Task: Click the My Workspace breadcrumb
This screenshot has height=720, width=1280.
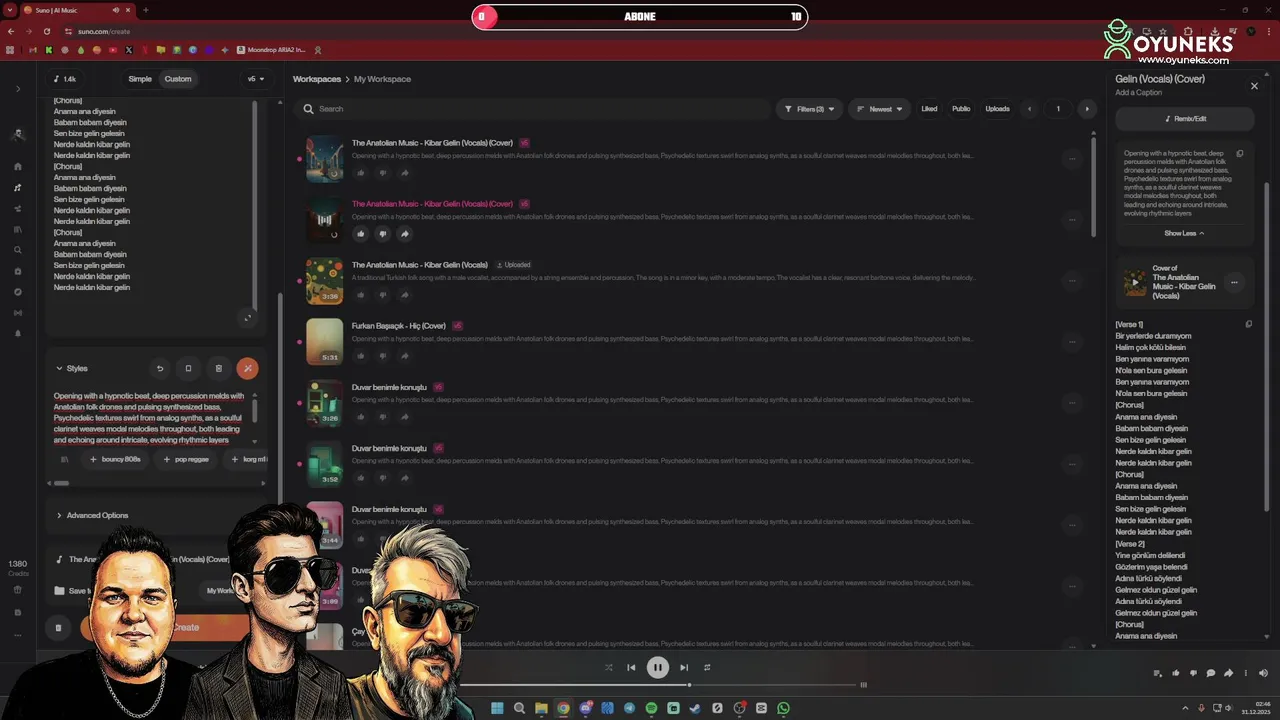Action: [x=382, y=79]
